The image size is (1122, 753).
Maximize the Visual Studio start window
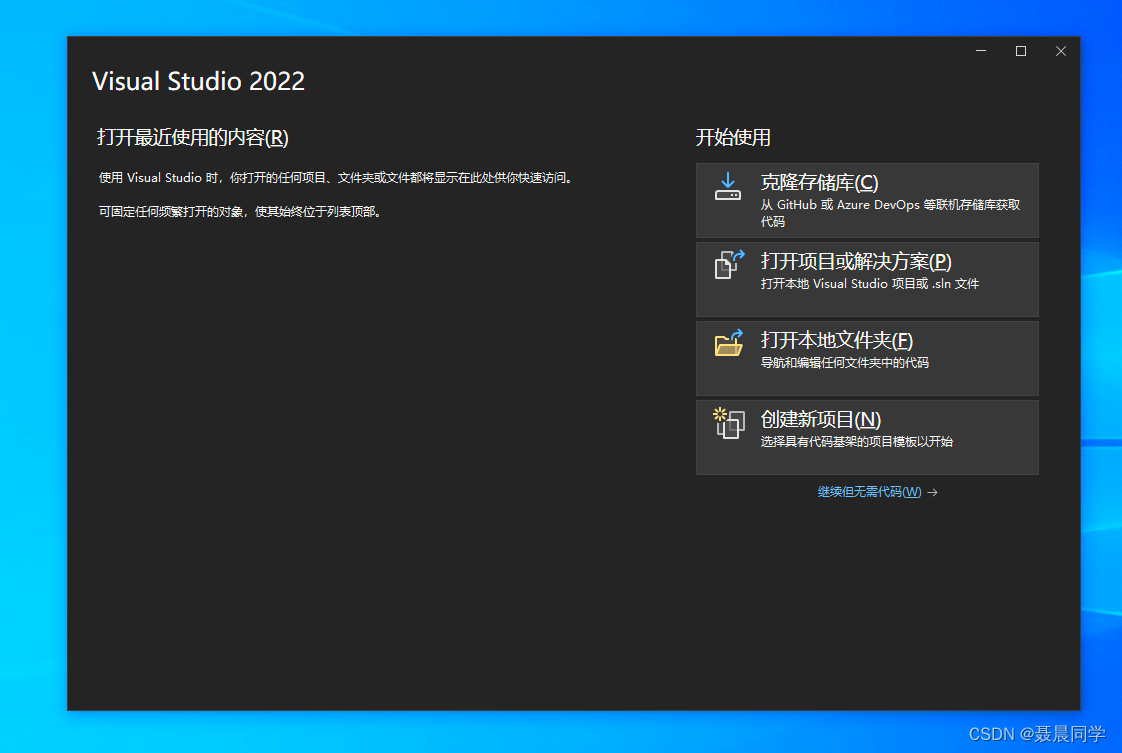pos(1021,51)
